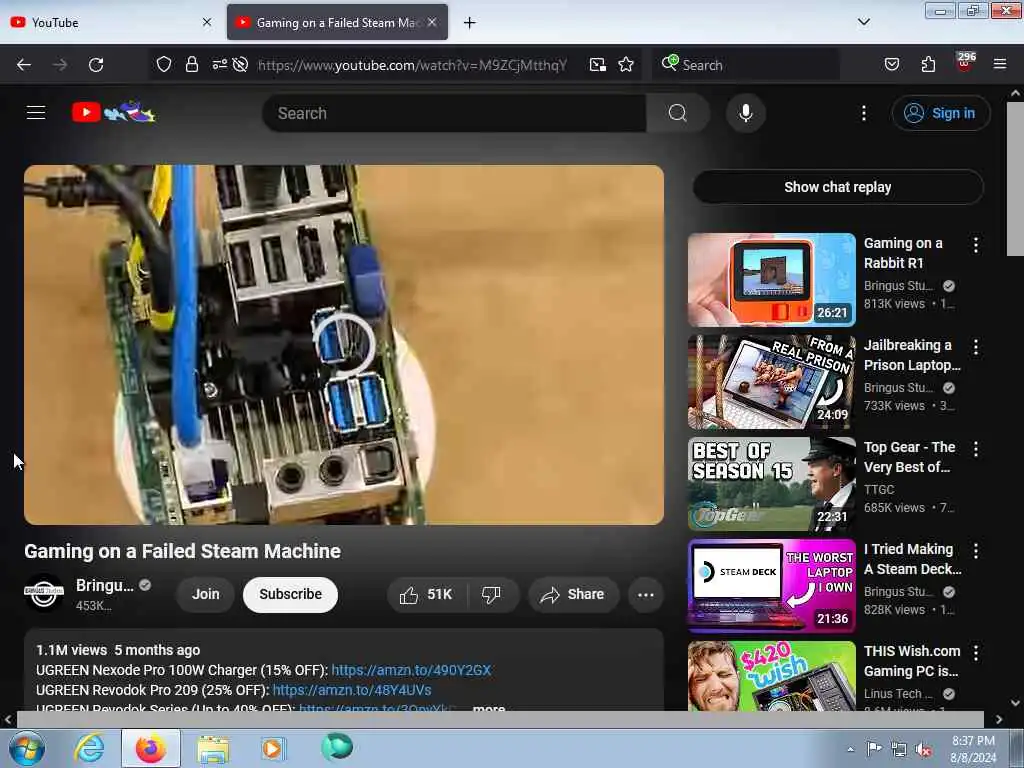The image size is (1024, 768).
Task: Share the video
Action: pyautogui.click(x=573, y=594)
